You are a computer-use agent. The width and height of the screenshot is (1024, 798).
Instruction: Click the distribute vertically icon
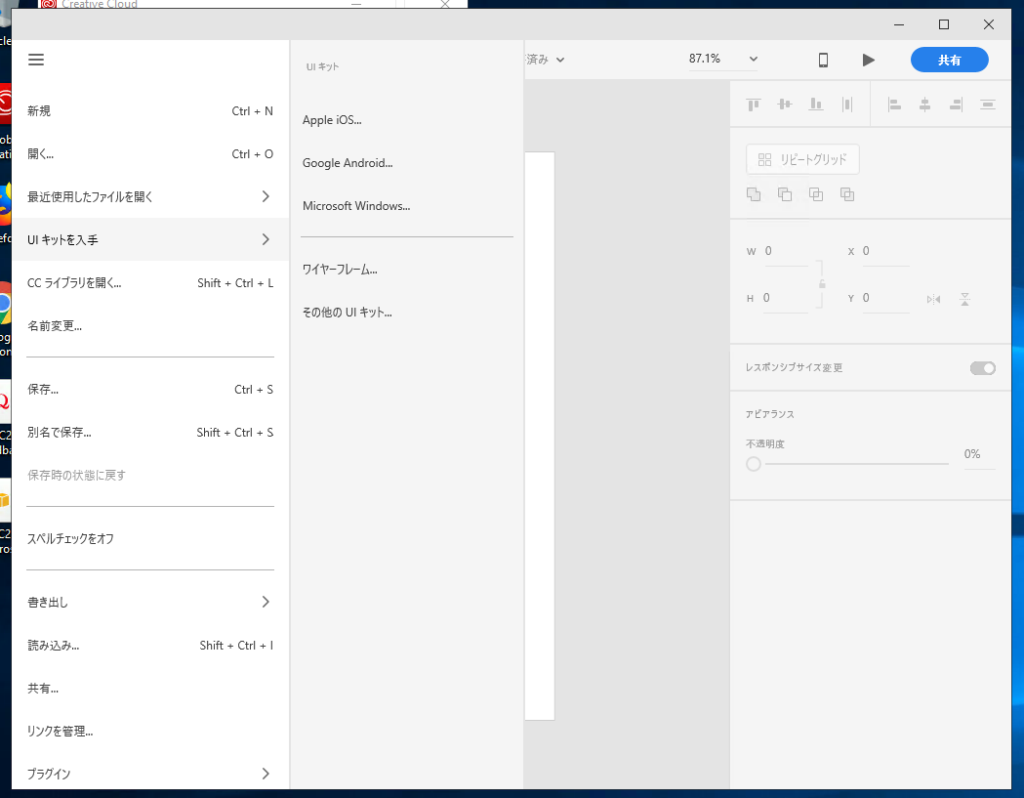click(x=847, y=104)
